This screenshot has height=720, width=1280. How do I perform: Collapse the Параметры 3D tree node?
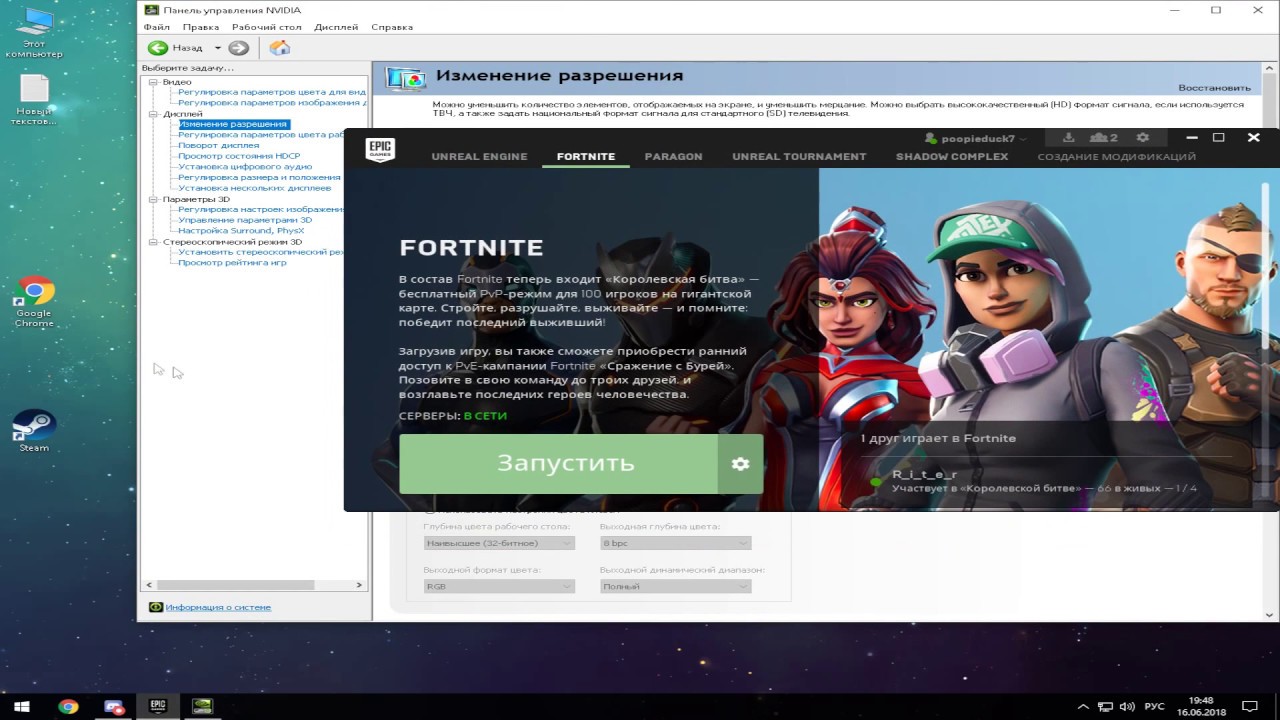pyautogui.click(x=154, y=199)
